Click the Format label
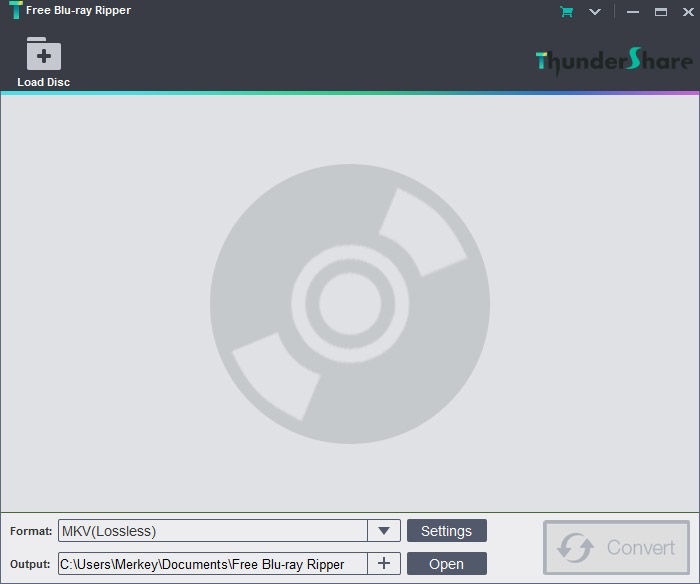The image size is (700, 584). point(31,531)
